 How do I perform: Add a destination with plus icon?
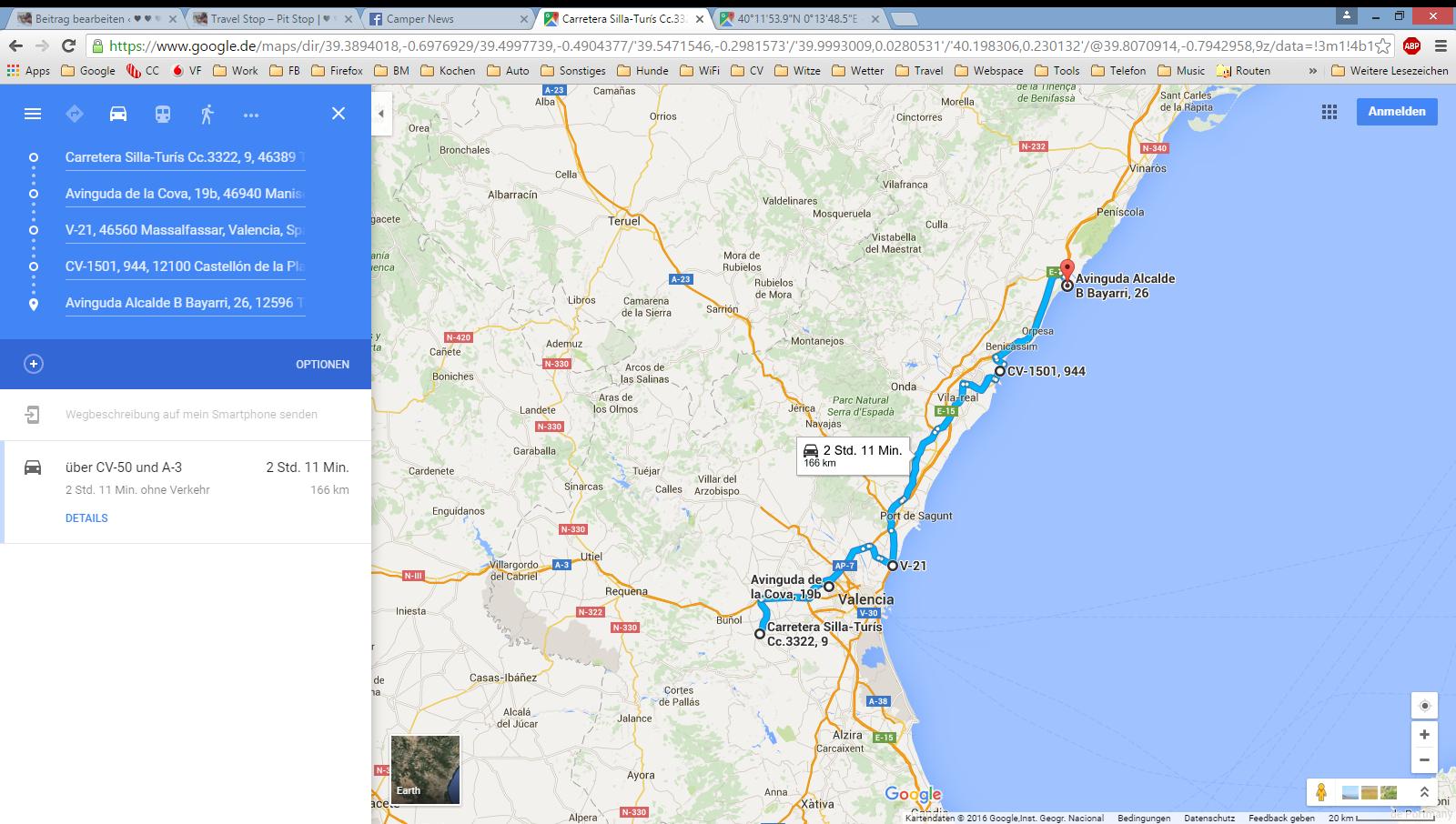[34, 364]
